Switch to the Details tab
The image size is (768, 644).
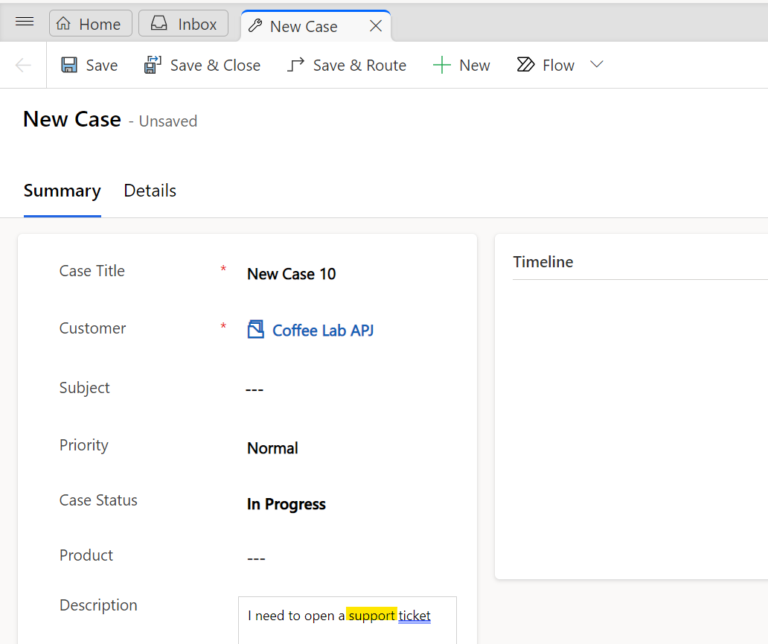pyautogui.click(x=150, y=191)
